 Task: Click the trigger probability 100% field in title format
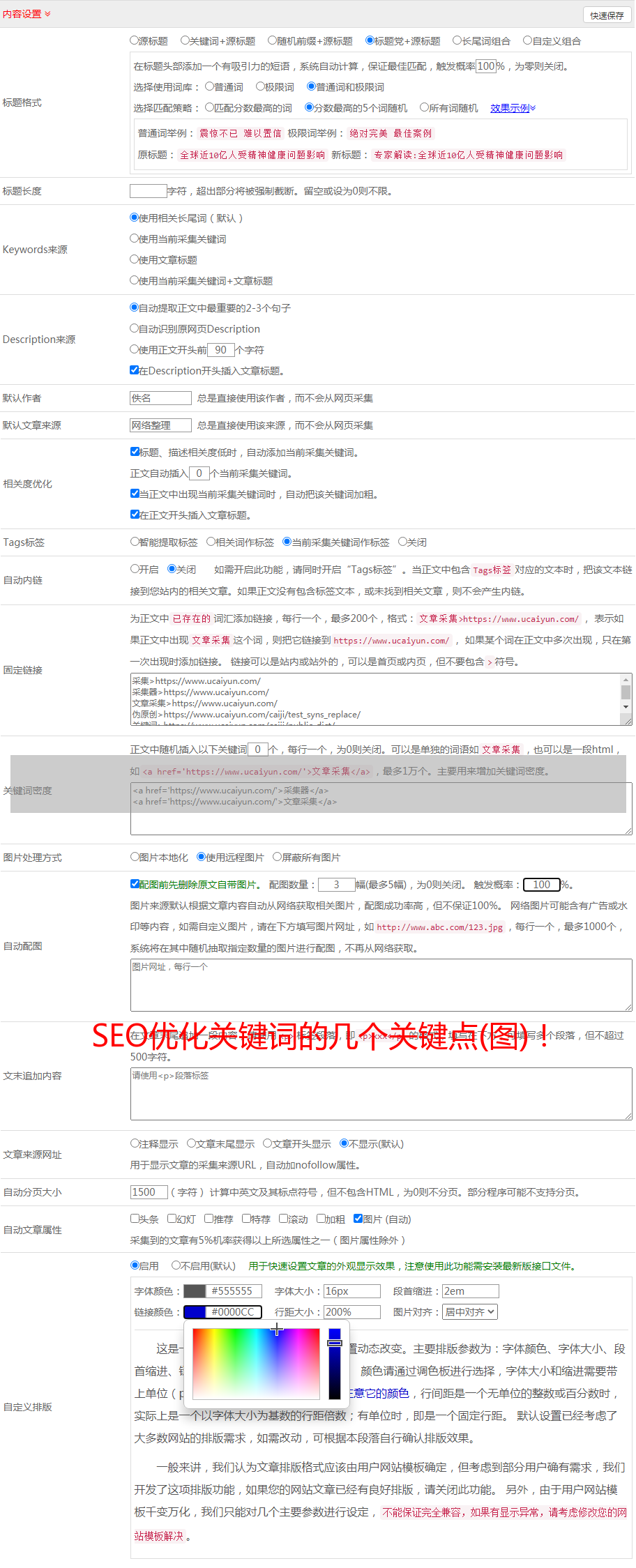pyautogui.click(x=486, y=66)
